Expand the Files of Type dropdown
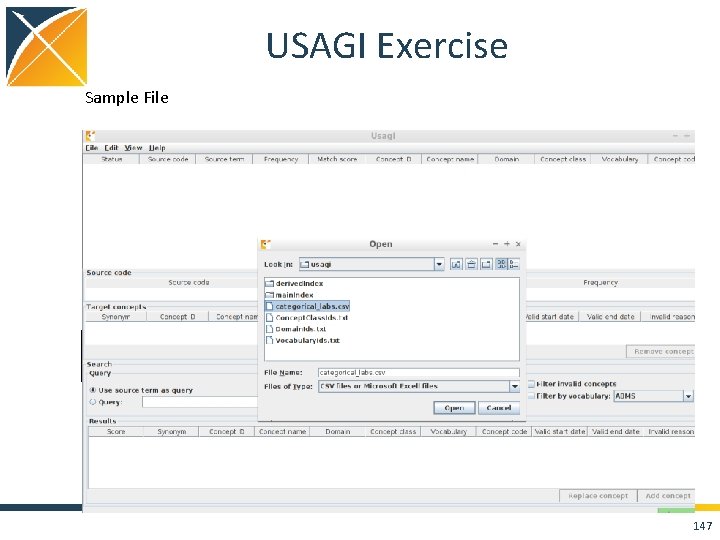 click(x=515, y=386)
